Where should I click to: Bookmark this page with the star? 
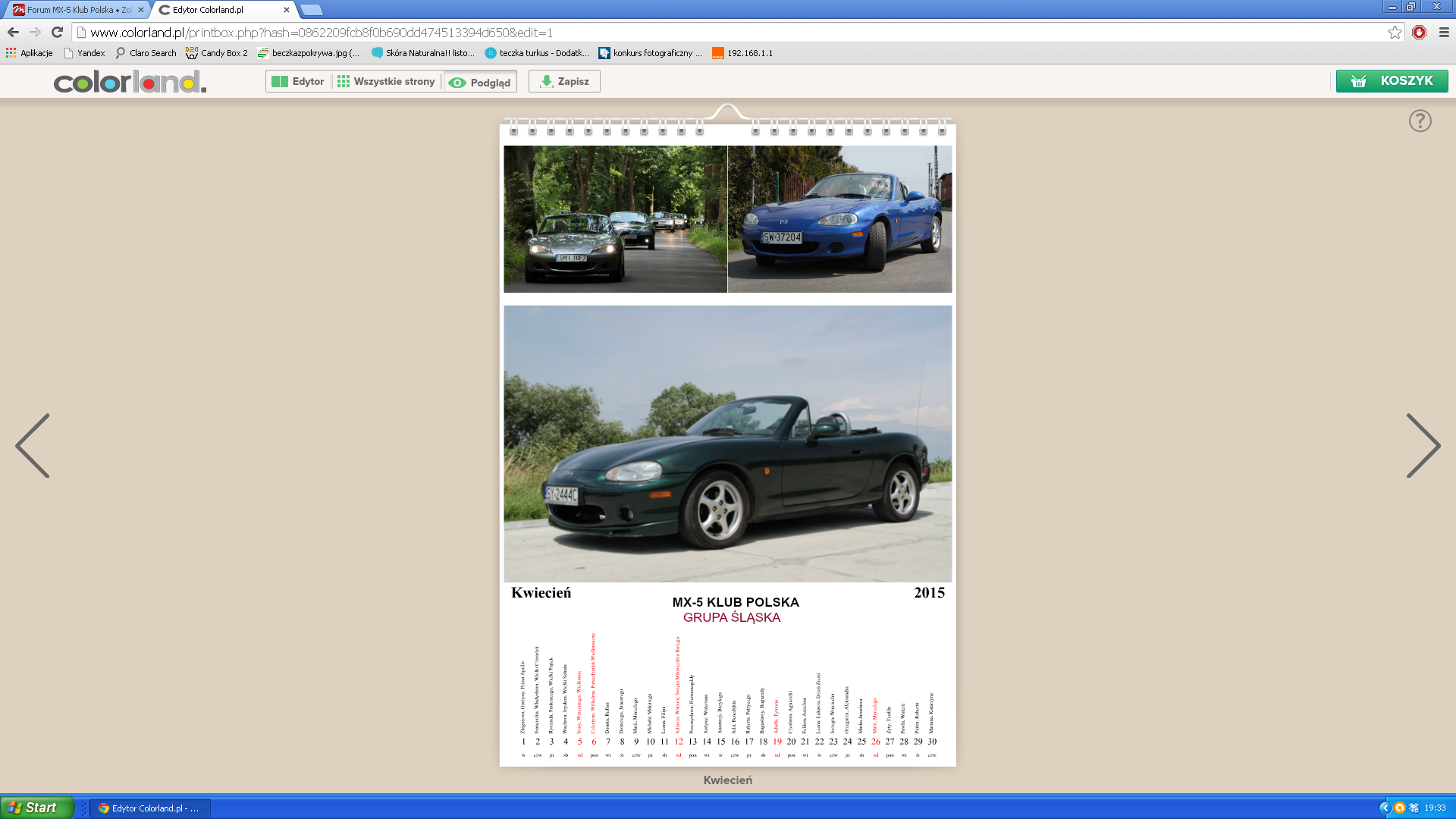1395,32
